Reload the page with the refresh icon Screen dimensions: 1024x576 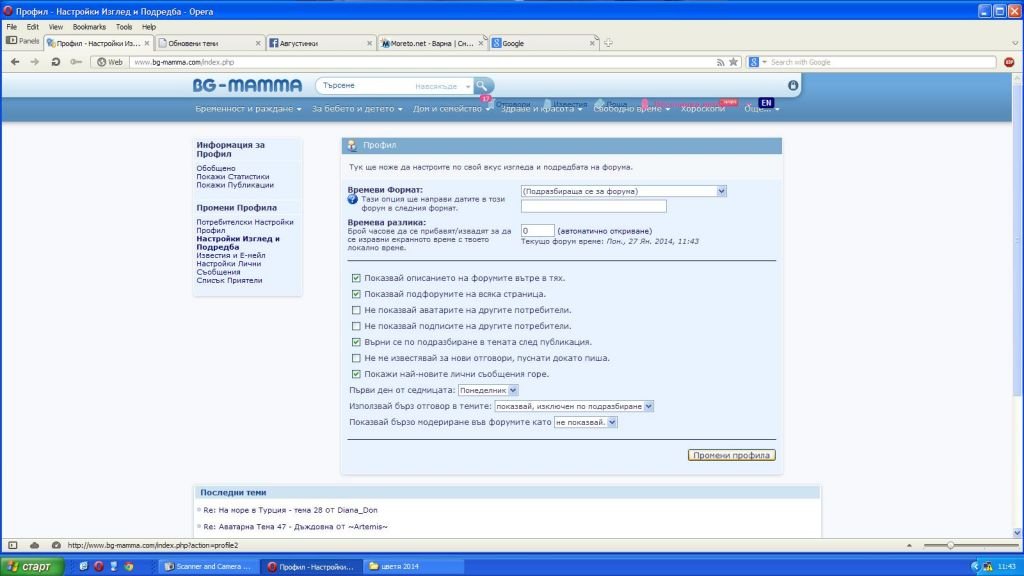tap(56, 62)
